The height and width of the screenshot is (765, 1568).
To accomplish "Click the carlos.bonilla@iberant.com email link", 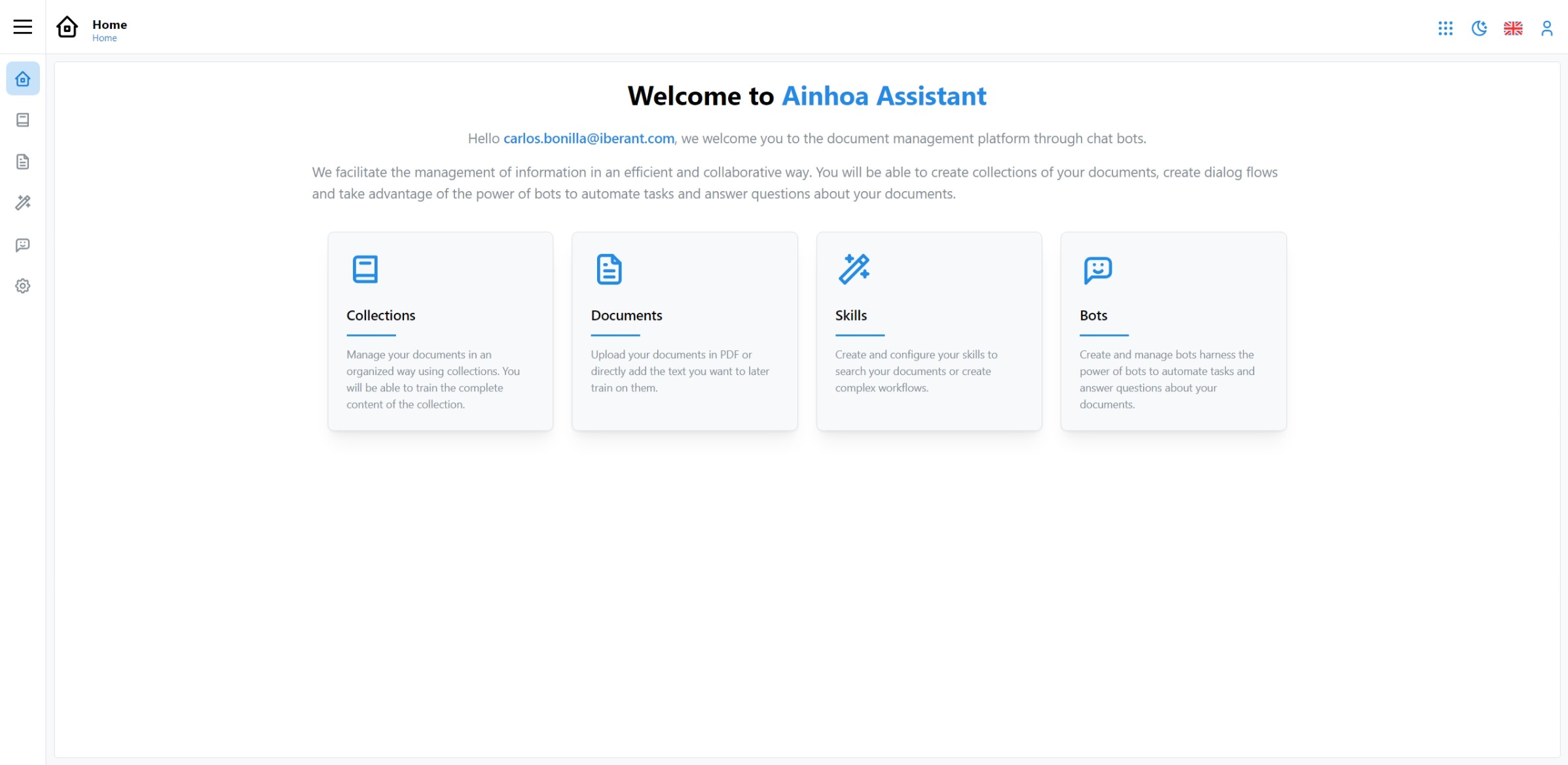I will [589, 139].
